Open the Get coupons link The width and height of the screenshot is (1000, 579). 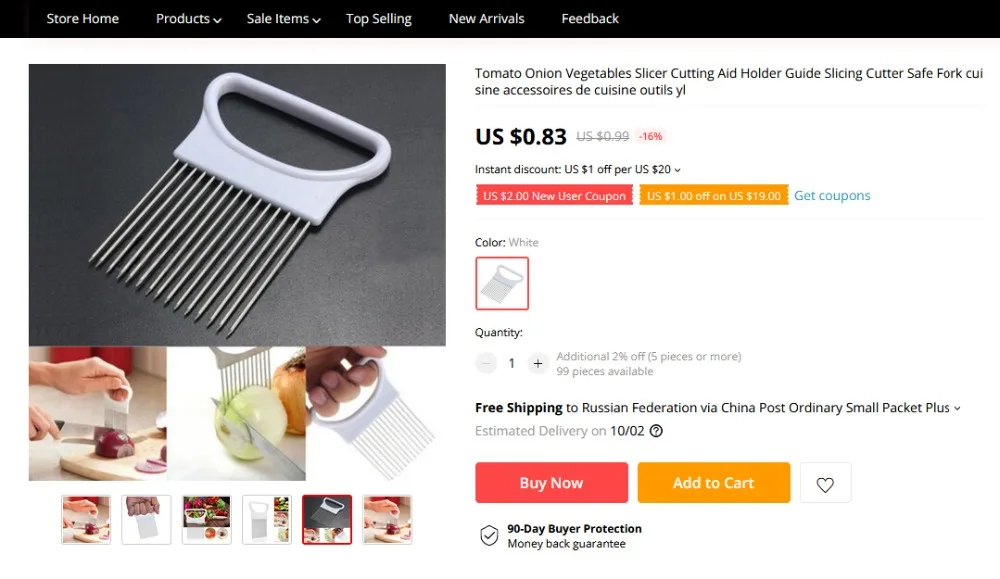coord(832,195)
